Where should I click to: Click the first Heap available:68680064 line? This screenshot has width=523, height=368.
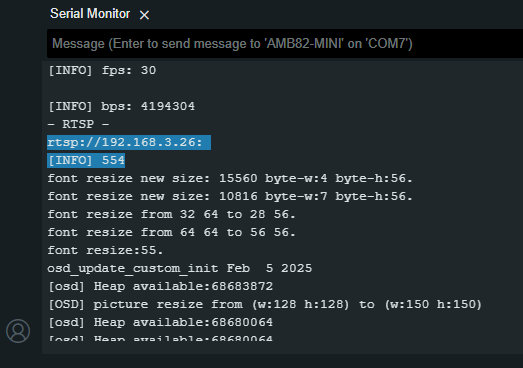coord(160,323)
